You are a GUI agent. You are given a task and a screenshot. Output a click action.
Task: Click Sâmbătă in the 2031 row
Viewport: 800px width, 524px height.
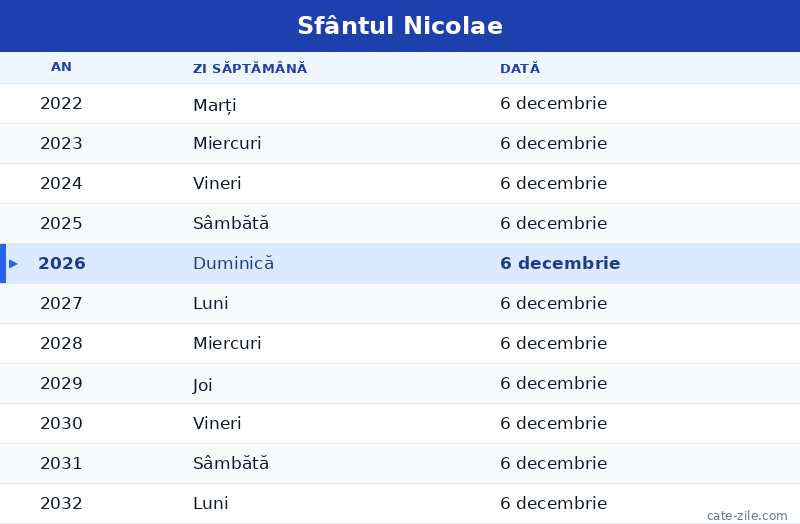pyautogui.click(x=231, y=463)
